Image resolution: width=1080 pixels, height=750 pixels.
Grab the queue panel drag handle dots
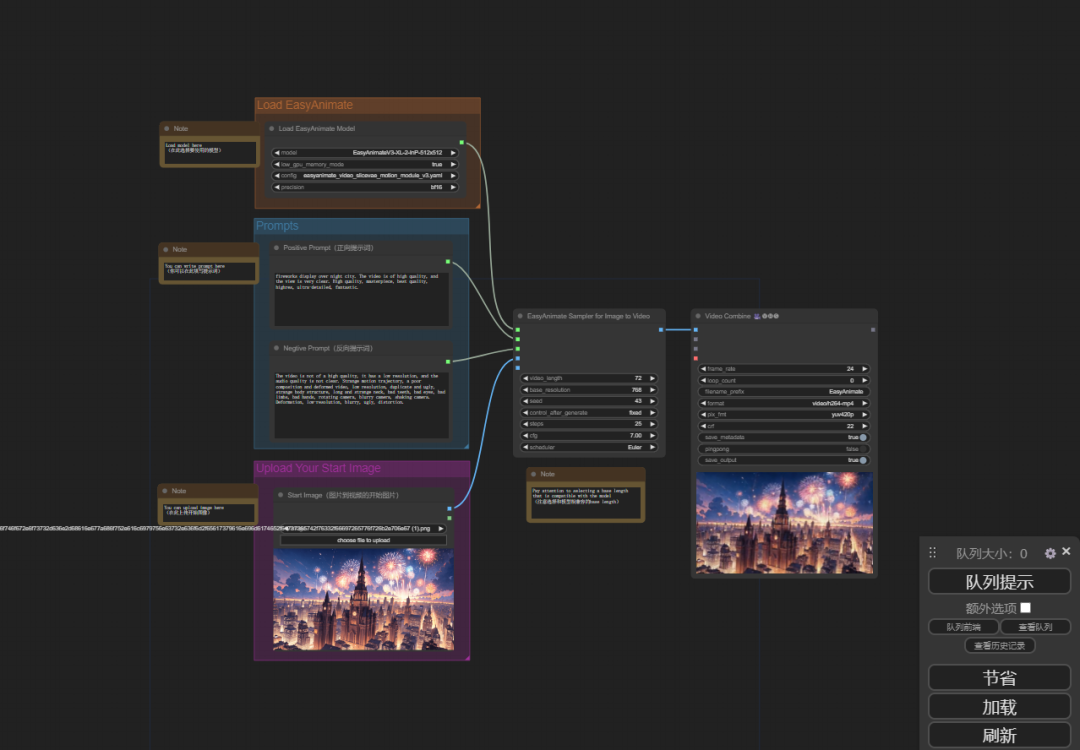coord(933,552)
